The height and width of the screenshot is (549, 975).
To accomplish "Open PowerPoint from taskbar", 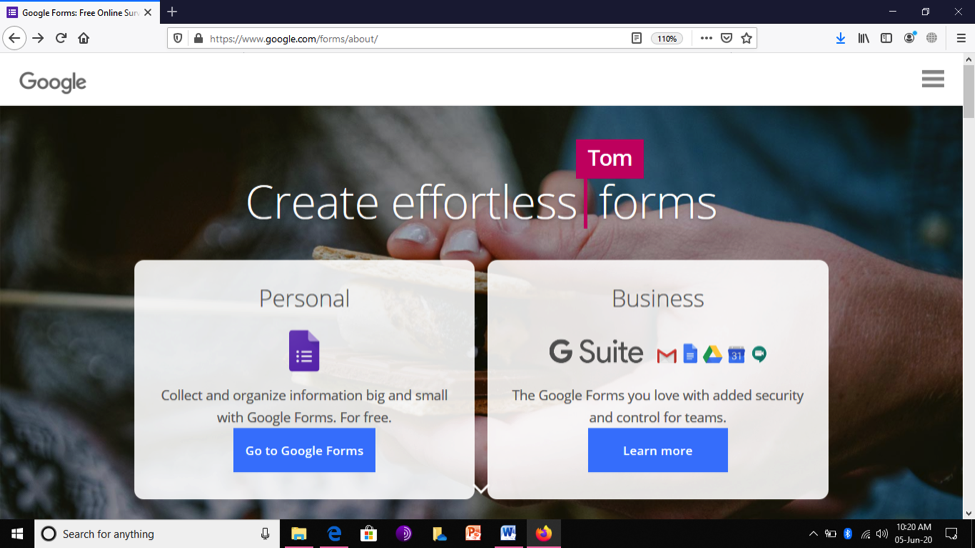I will (x=473, y=533).
